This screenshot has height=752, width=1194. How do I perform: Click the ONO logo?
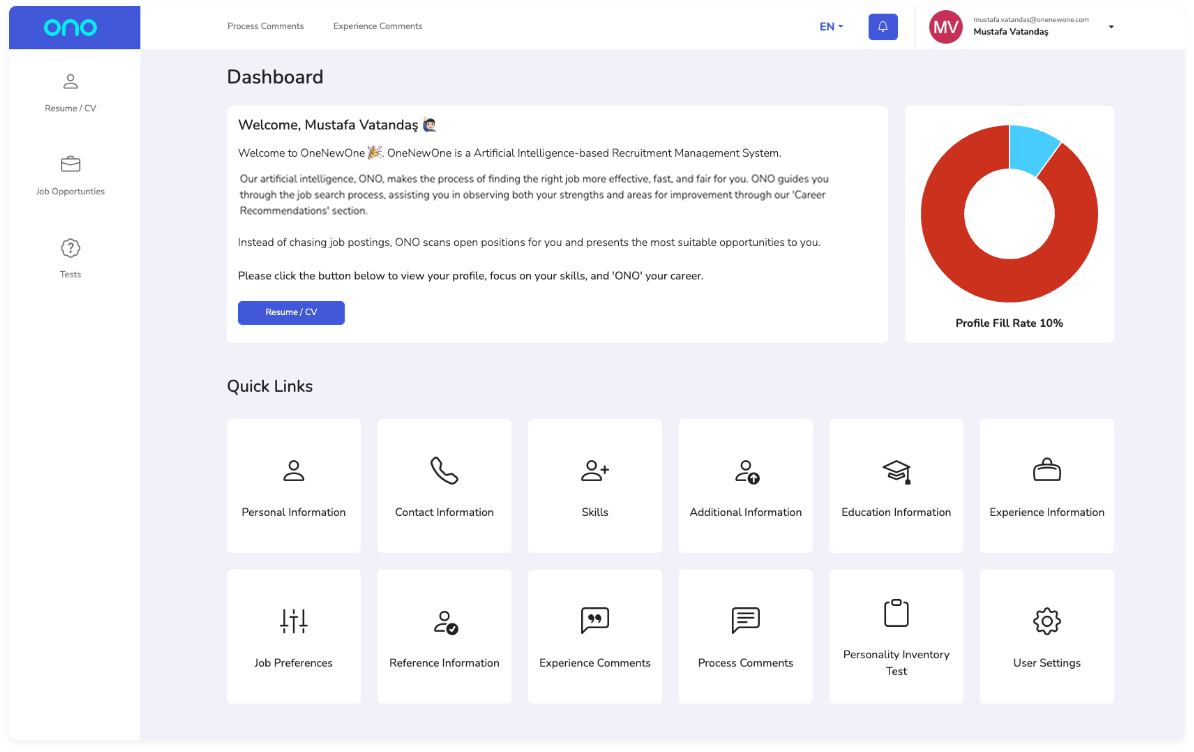tap(70, 27)
